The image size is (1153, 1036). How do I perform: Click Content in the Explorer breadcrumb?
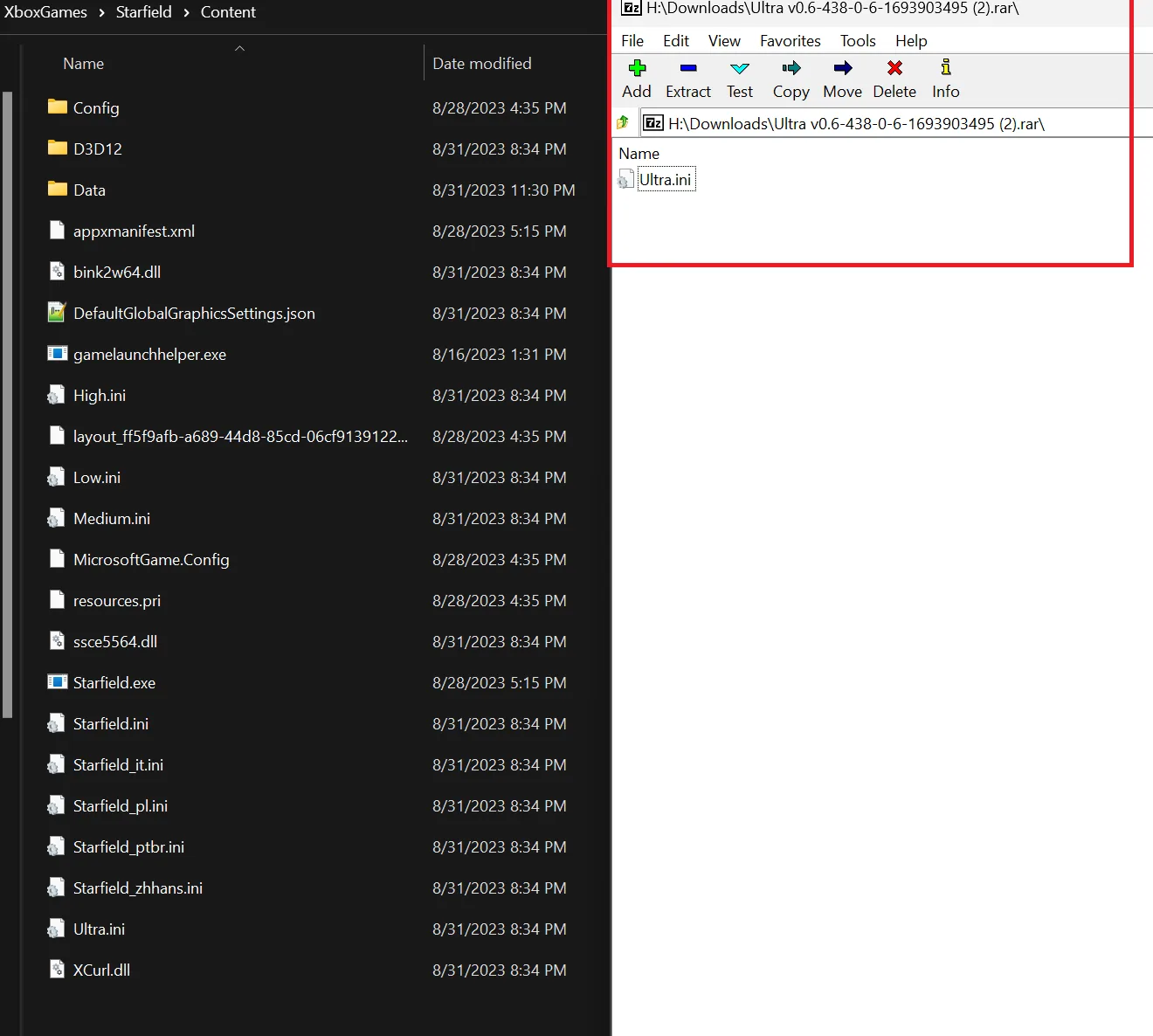coord(228,12)
